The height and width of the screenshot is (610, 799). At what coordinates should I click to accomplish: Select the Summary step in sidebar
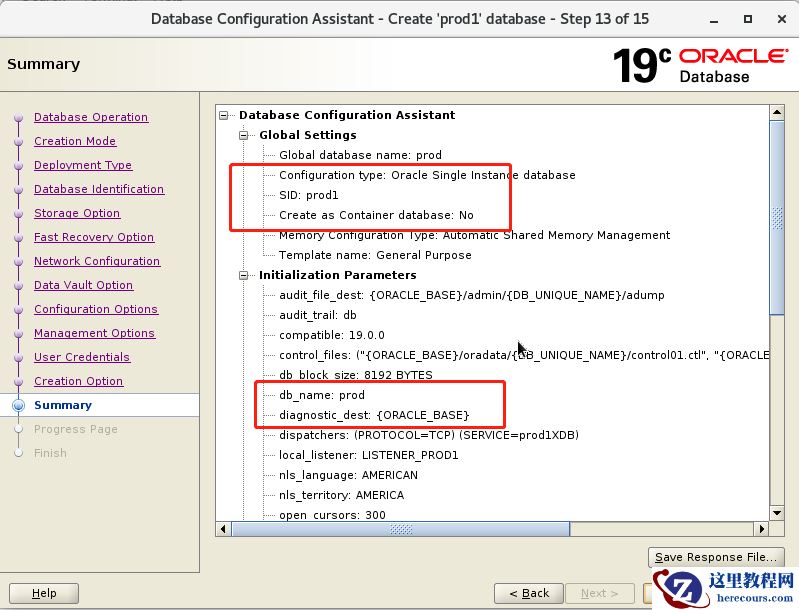tap(63, 405)
